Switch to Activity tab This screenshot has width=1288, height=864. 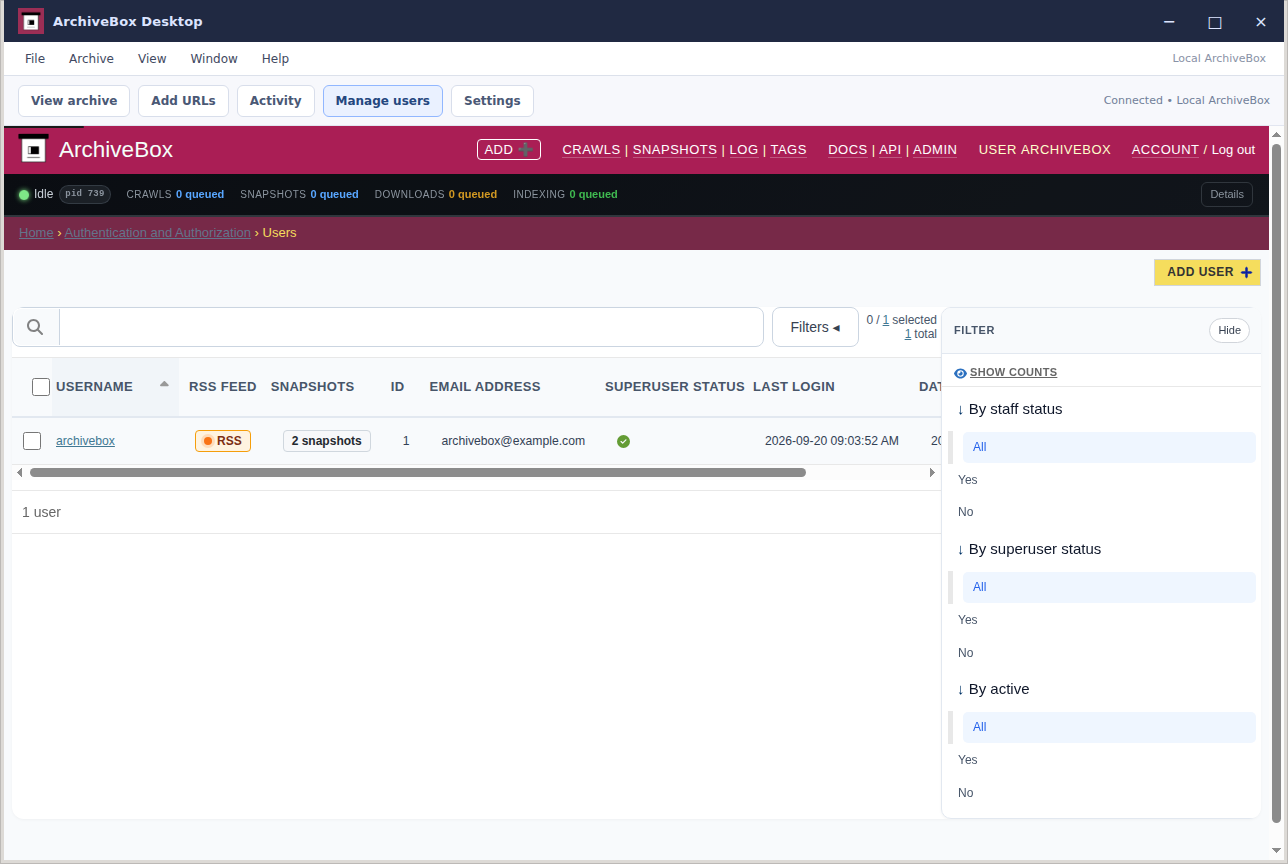pyautogui.click(x=275, y=101)
